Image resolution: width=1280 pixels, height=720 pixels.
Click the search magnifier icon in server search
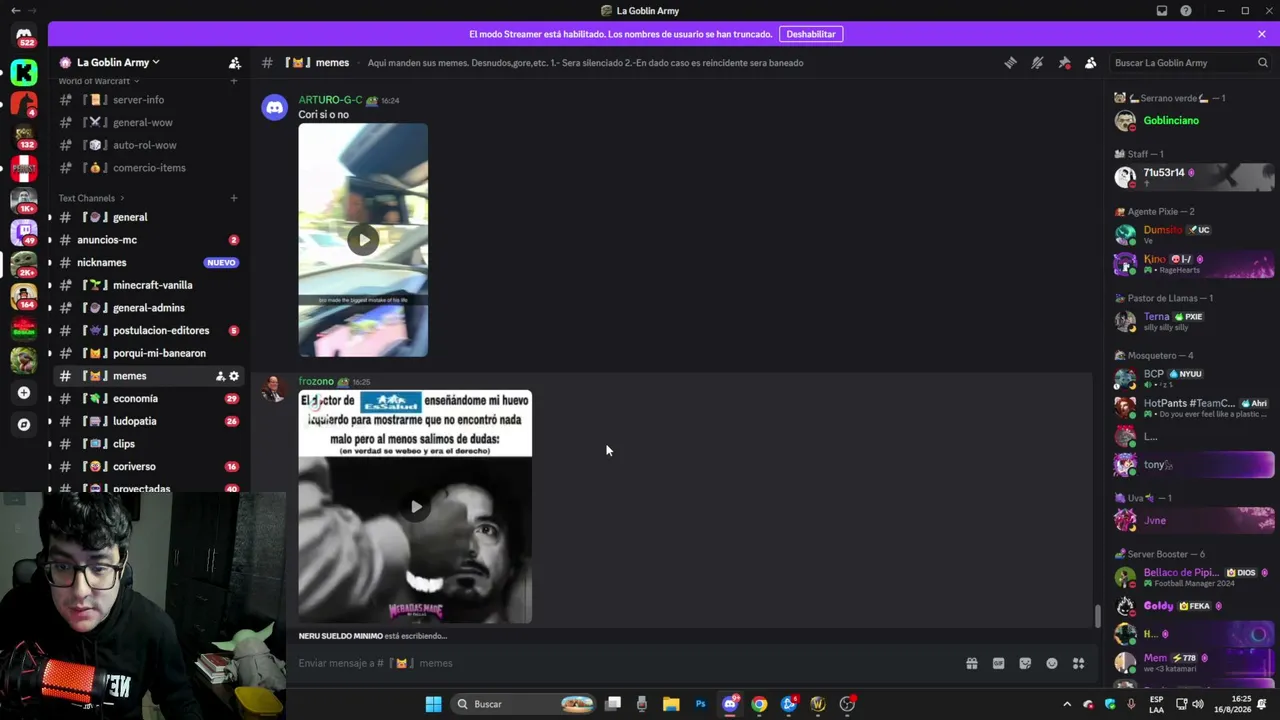tap(1262, 62)
